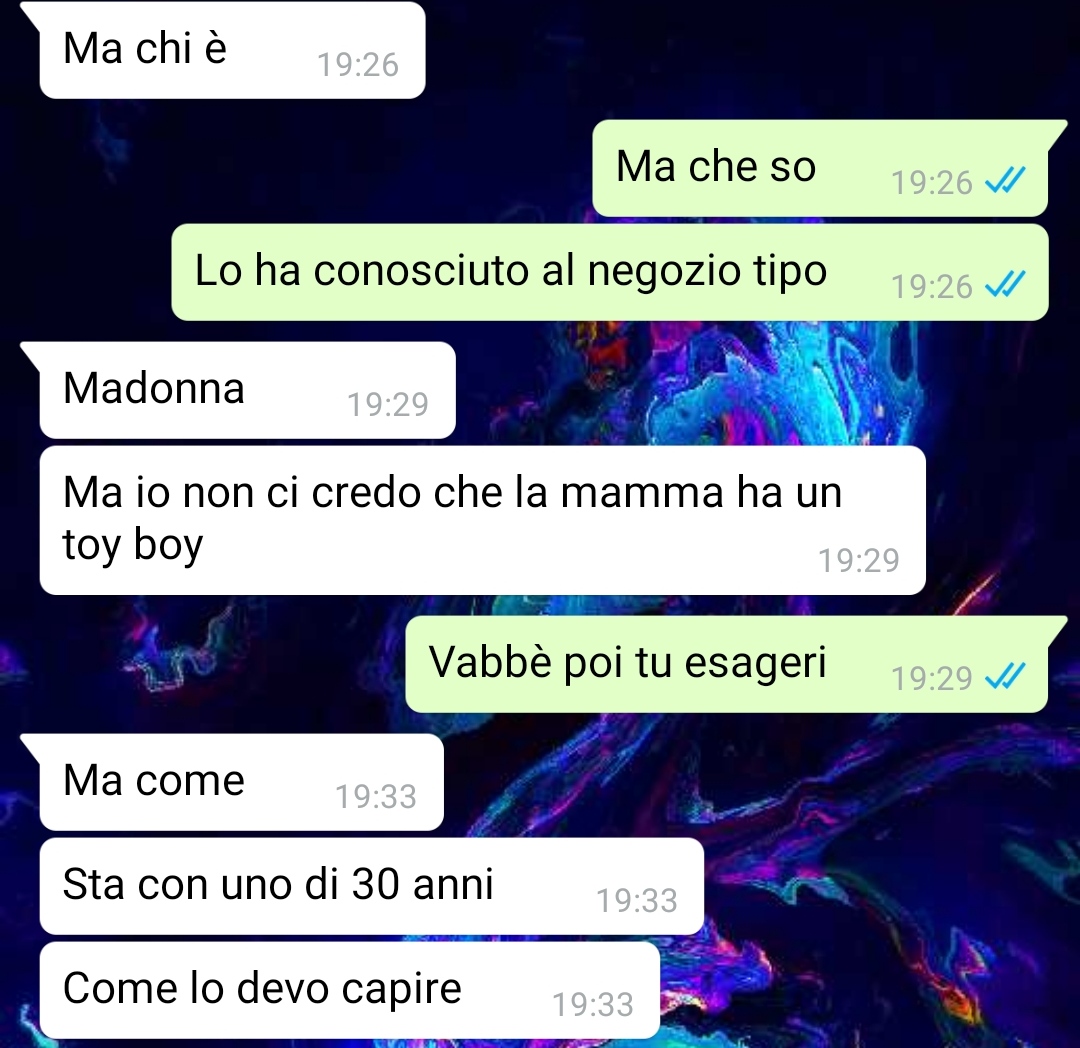Image resolution: width=1080 pixels, height=1048 pixels.
Task: Tap the "toy boy" message bubble
Action: [482, 521]
